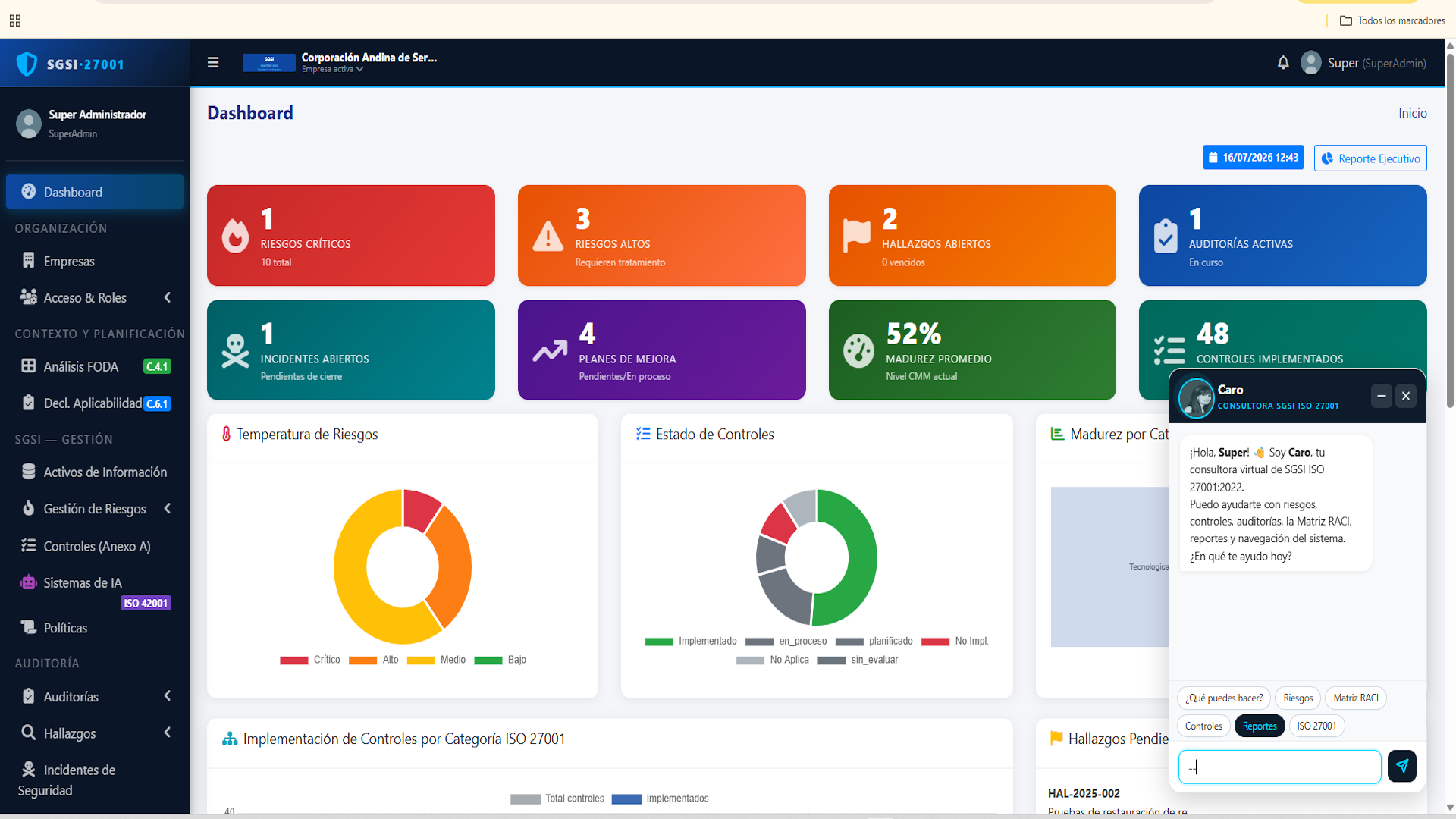Toggle sin_evaluar legend in controls chart
The height and width of the screenshot is (819, 1456).
[858, 660]
